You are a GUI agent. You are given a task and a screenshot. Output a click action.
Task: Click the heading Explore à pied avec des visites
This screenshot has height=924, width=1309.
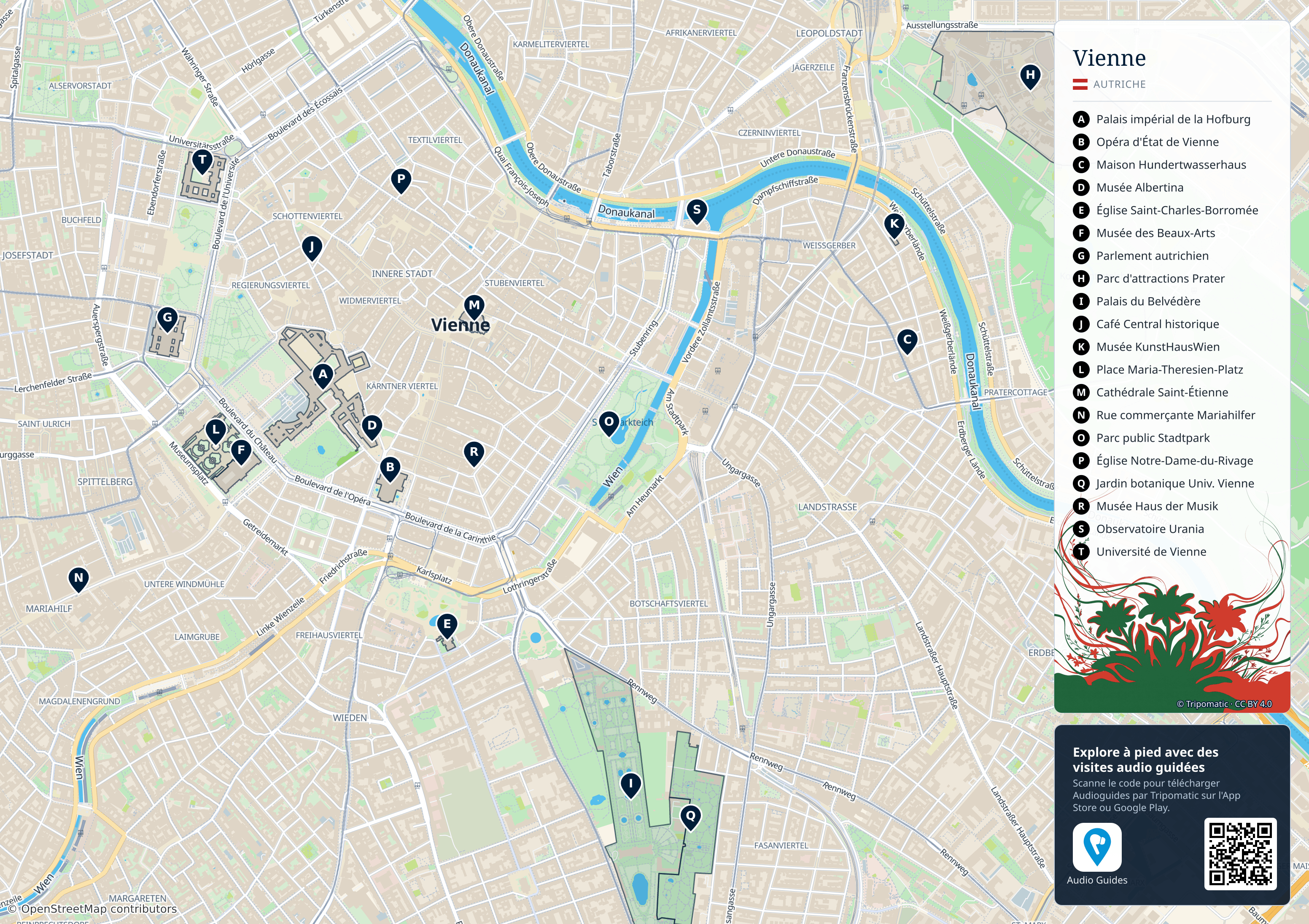pyautogui.click(x=1145, y=759)
